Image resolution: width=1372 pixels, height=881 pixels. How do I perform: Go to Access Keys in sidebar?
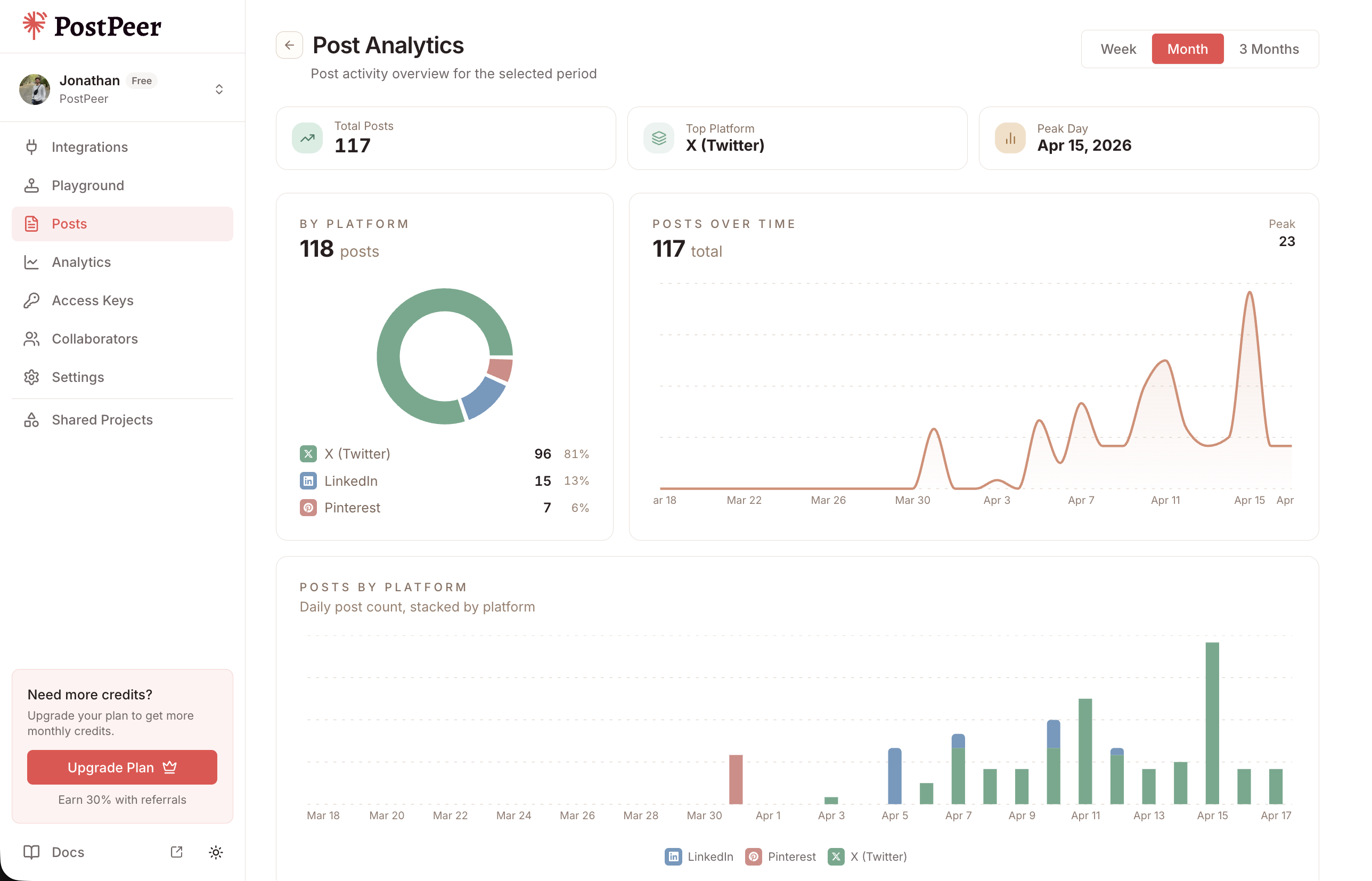(x=93, y=300)
